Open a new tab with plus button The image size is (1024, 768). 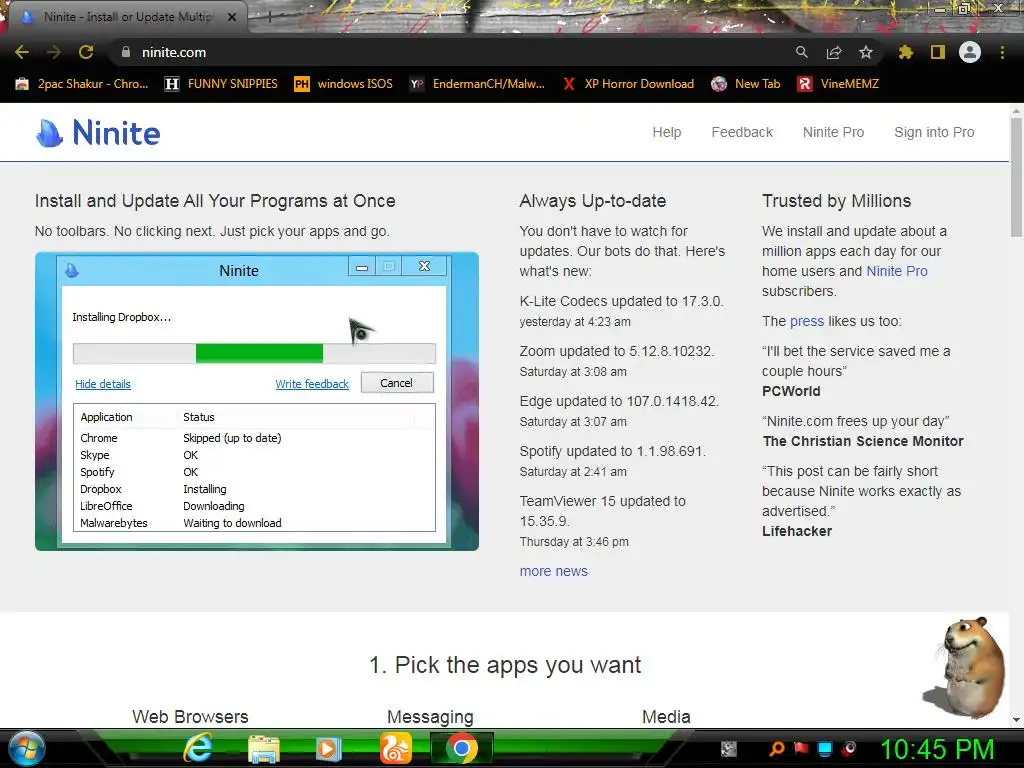click(x=270, y=17)
